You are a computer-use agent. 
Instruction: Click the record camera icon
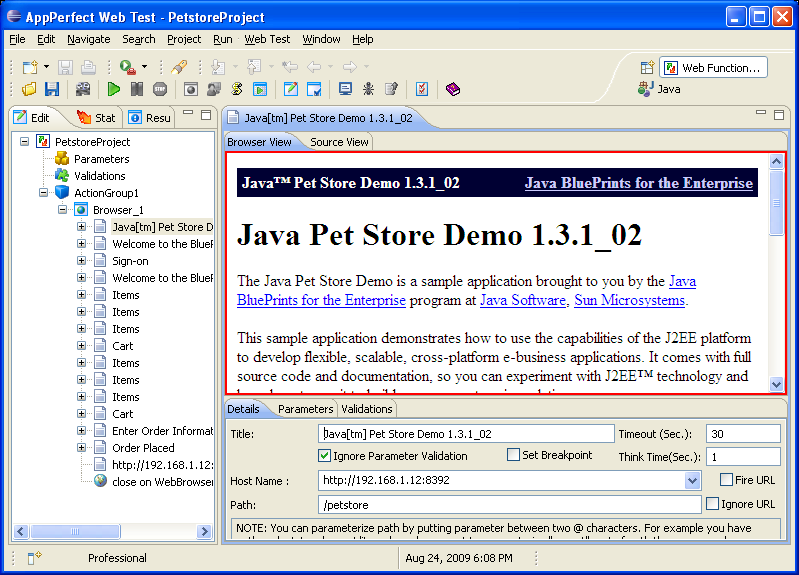pyautogui.click(x=83, y=89)
